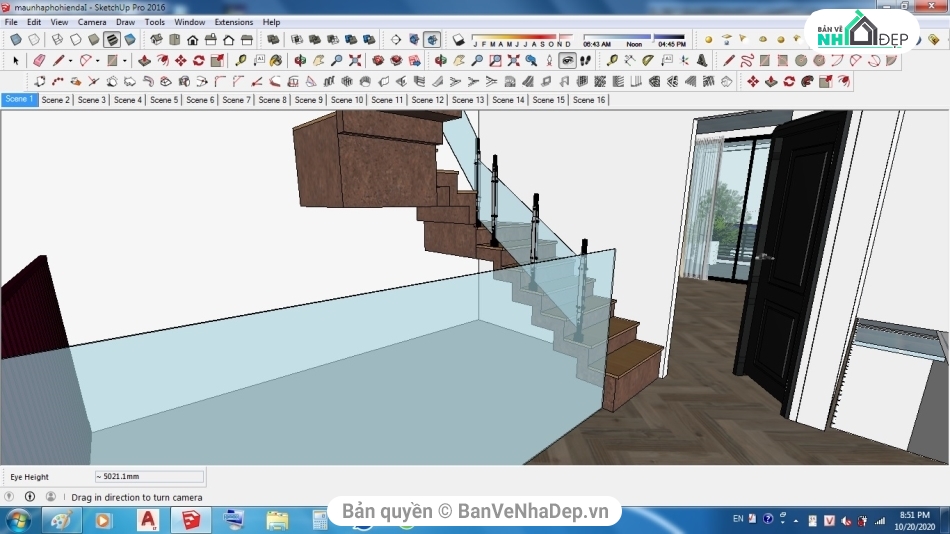Select the Protractor tool icon
Screen dimensions: 950x534
click(x=648, y=61)
